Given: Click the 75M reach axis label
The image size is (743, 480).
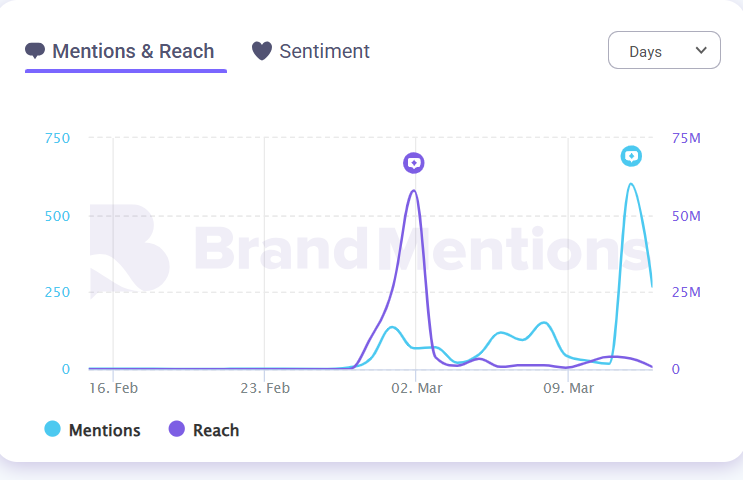Looking at the screenshot, I should click(686, 138).
